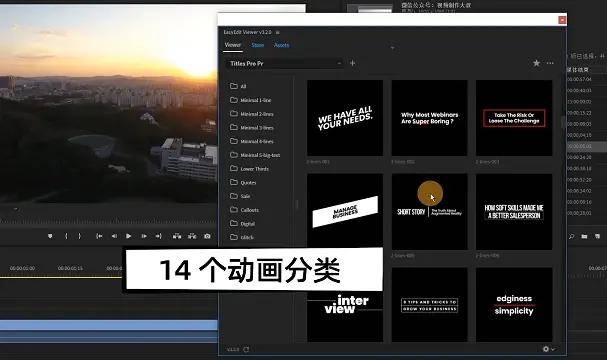Viewport: 607px width, 360px height.
Task: Add a new pack with plus icon
Action: click(x=353, y=63)
